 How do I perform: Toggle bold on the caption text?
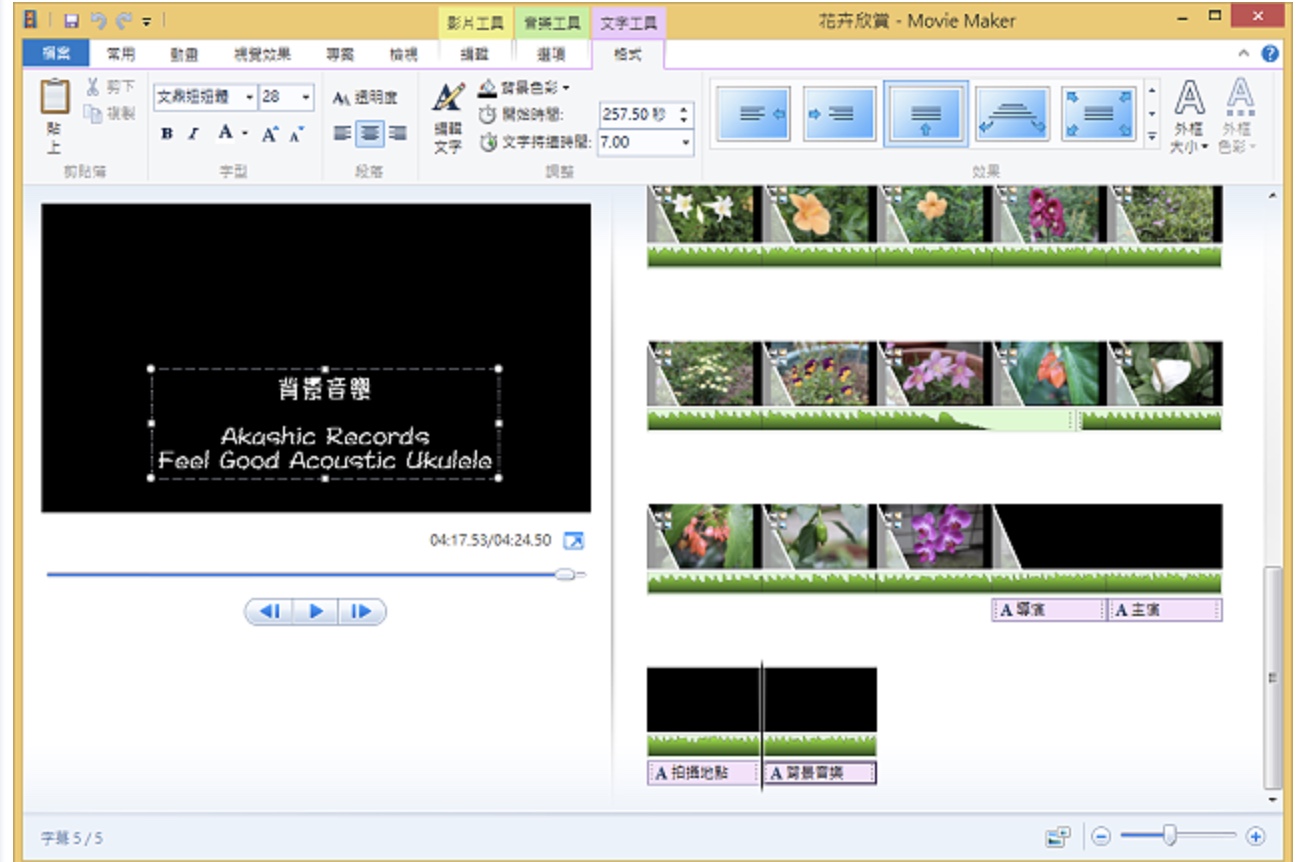click(x=167, y=133)
